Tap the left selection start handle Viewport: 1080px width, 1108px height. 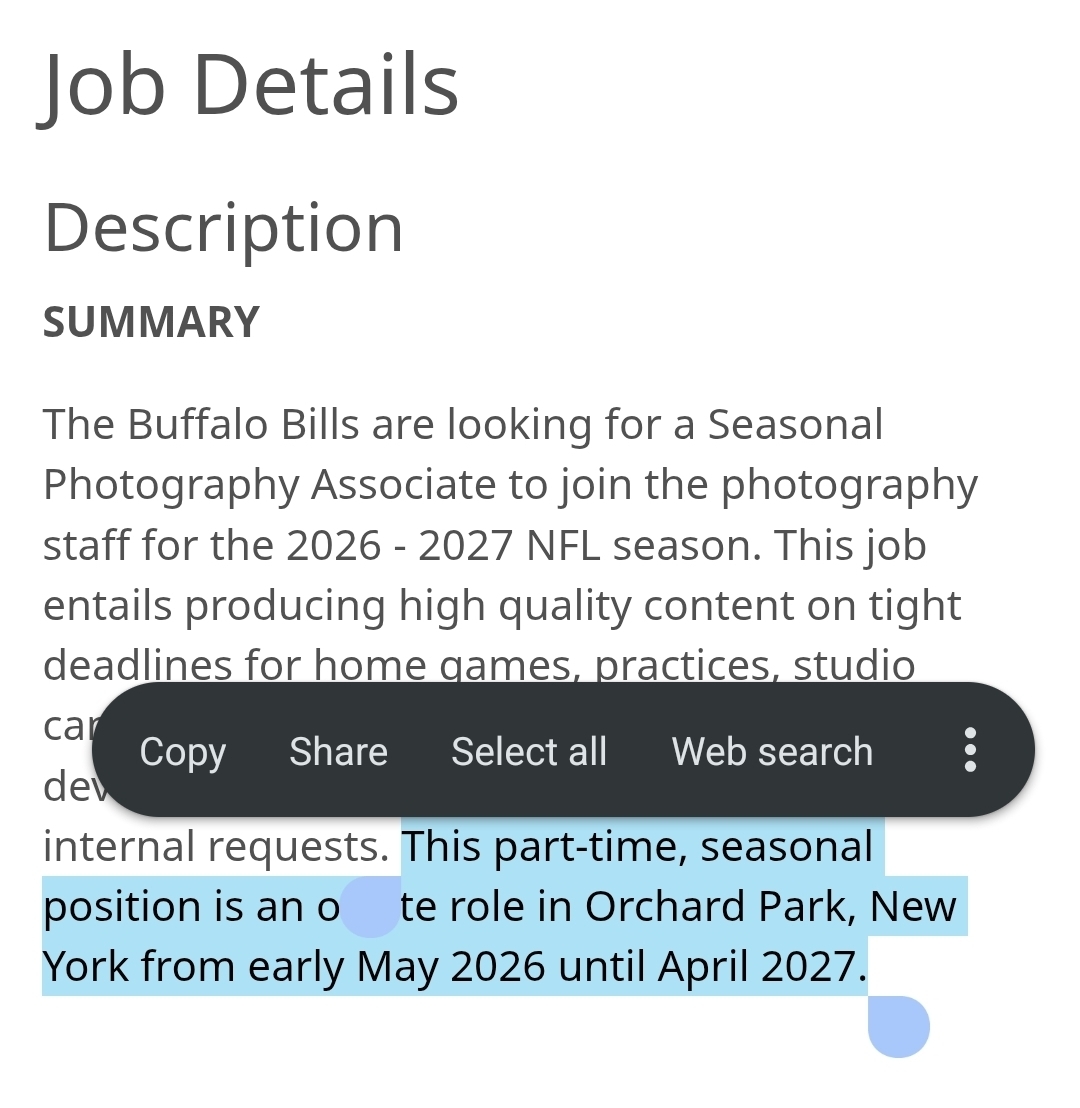tap(370, 907)
